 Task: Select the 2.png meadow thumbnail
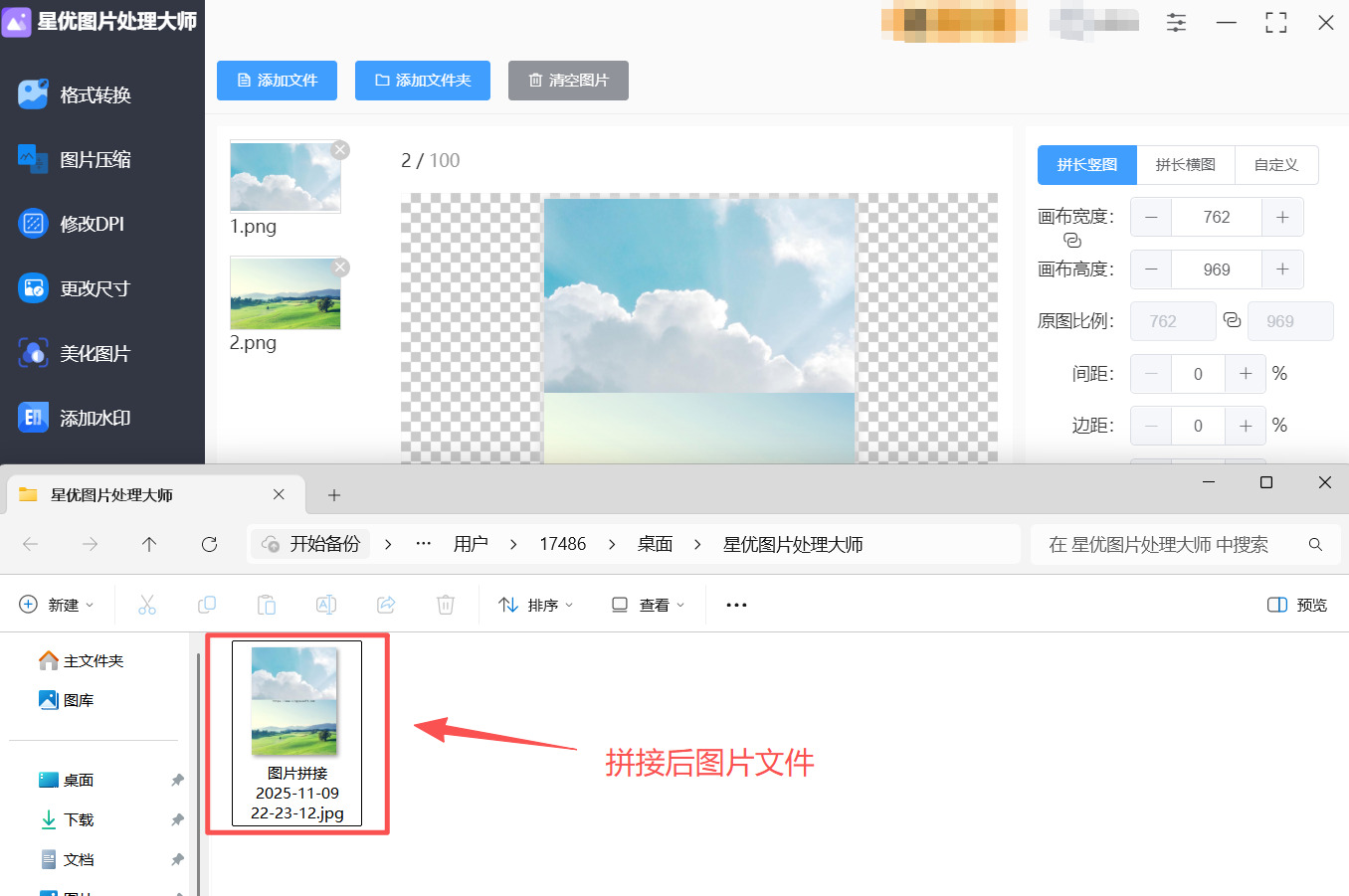pos(286,293)
